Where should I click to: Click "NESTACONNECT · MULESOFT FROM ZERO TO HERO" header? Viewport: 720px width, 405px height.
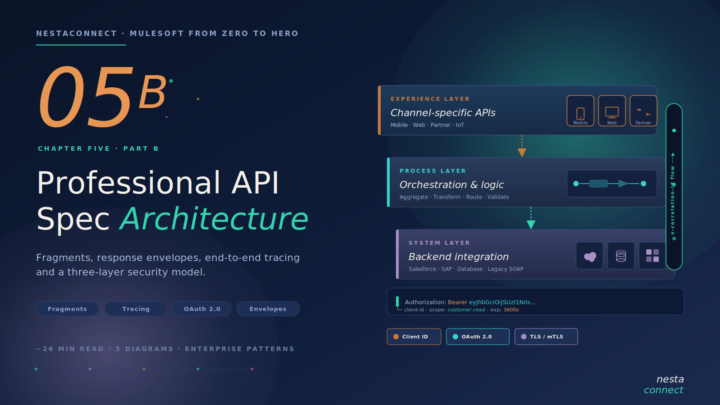click(167, 34)
